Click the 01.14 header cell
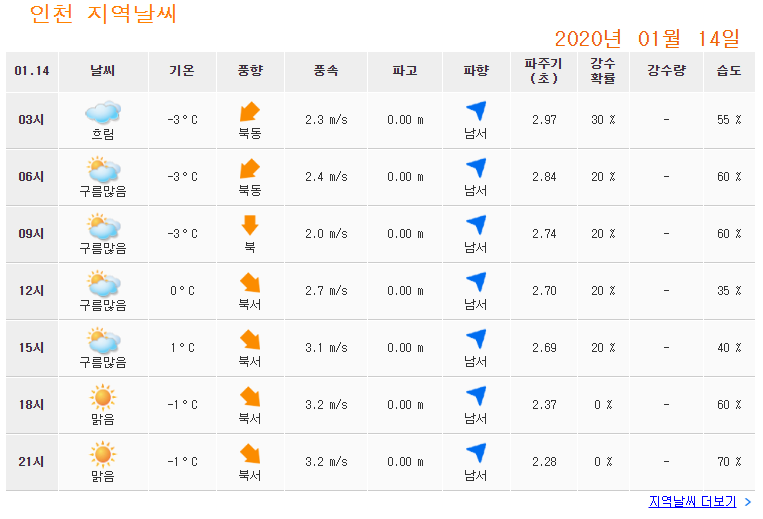The height and width of the screenshot is (519, 763). tap(32, 71)
